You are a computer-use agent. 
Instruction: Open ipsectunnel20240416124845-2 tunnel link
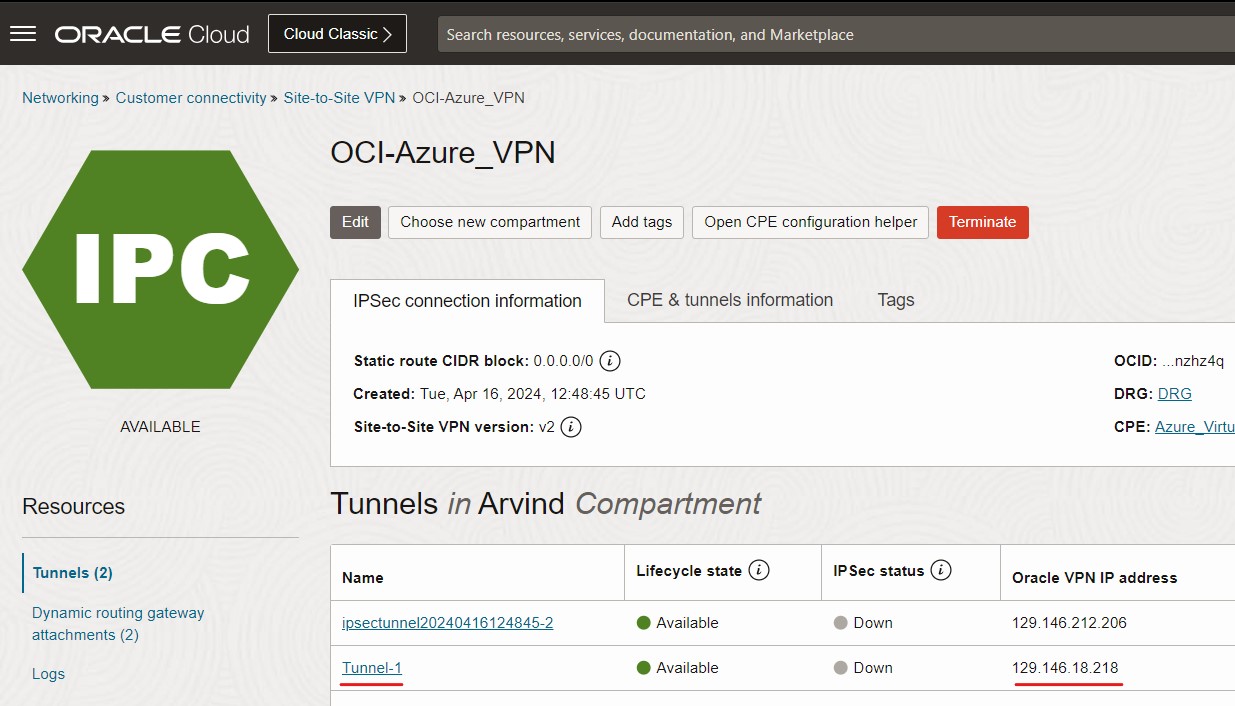click(x=447, y=623)
